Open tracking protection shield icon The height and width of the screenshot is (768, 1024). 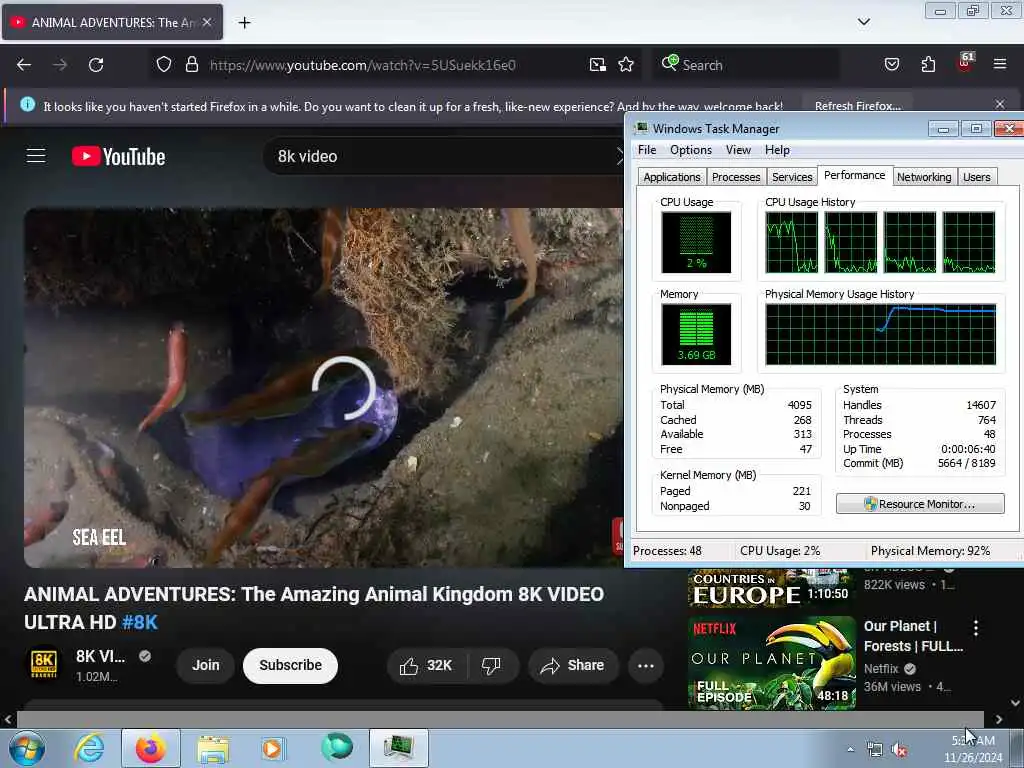164,65
